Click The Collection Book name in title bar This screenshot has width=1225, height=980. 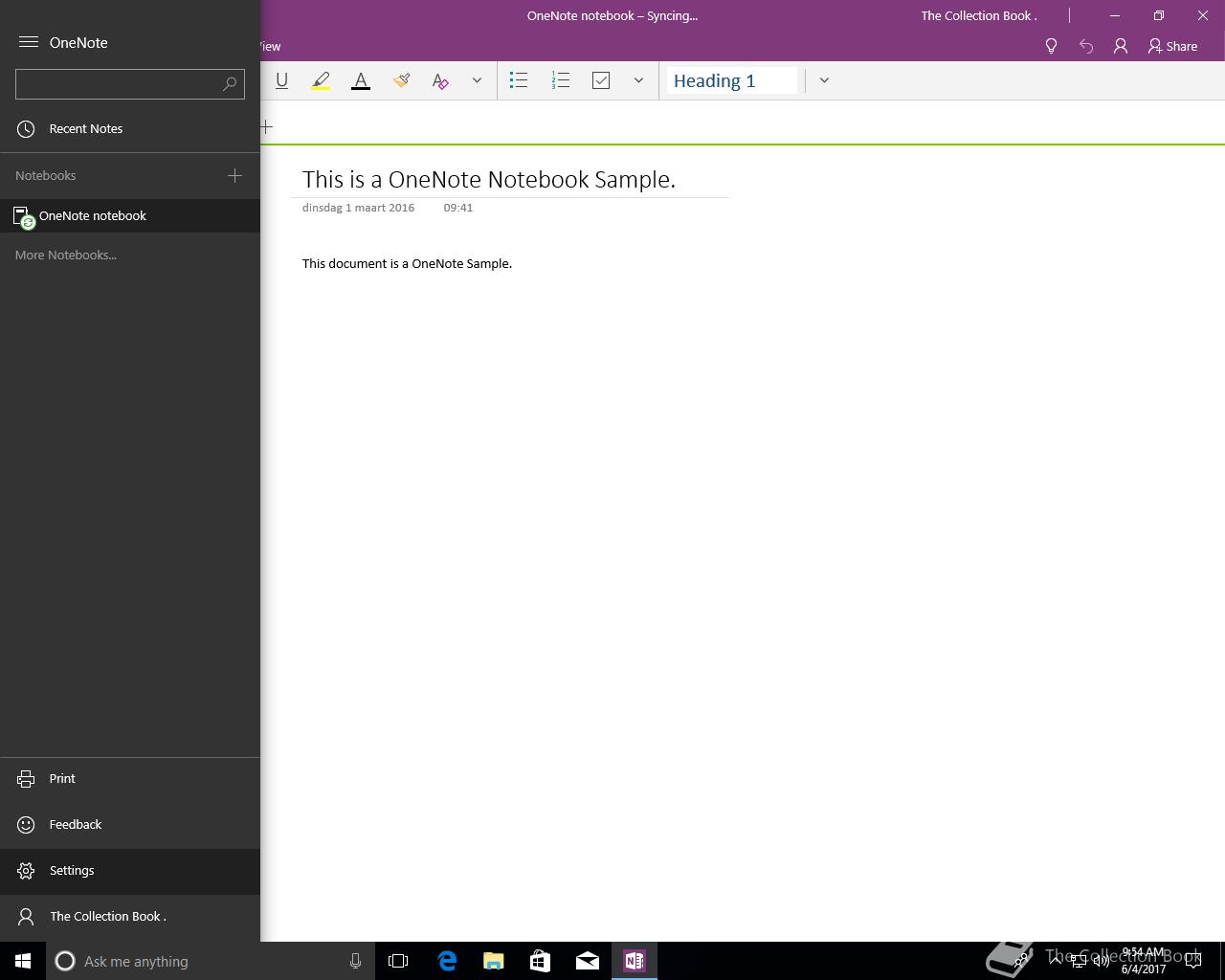coord(979,15)
